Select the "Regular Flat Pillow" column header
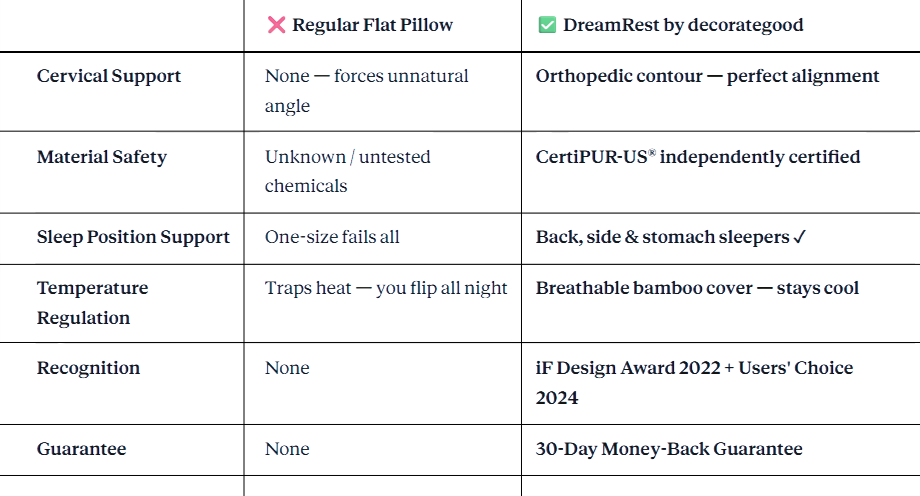Image resolution: width=920 pixels, height=496 pixels. 372,25
